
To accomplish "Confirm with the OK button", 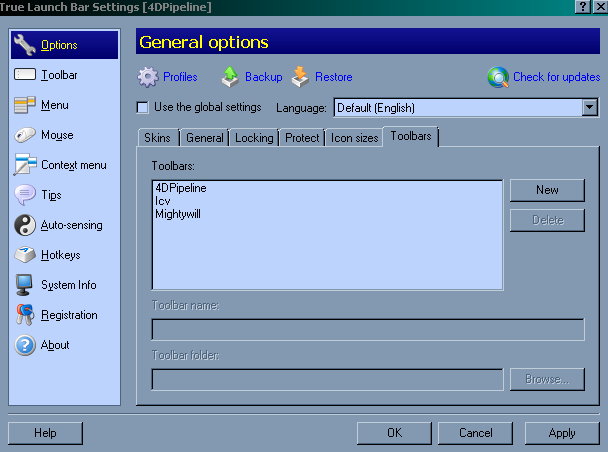I will coord(394,433).
